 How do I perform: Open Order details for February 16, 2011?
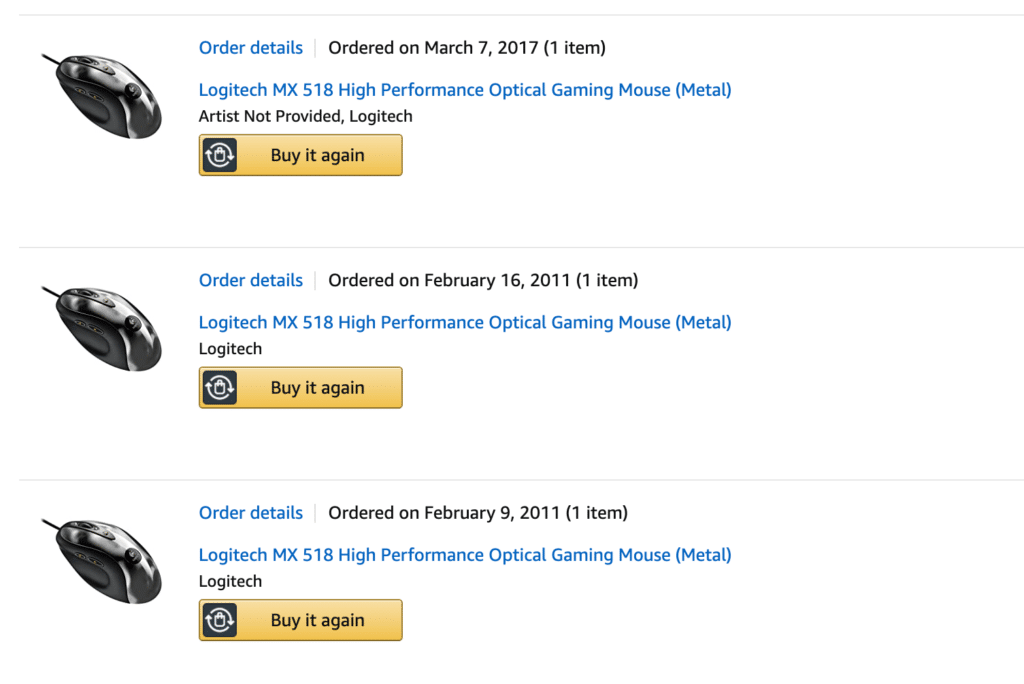coord(251,280)
